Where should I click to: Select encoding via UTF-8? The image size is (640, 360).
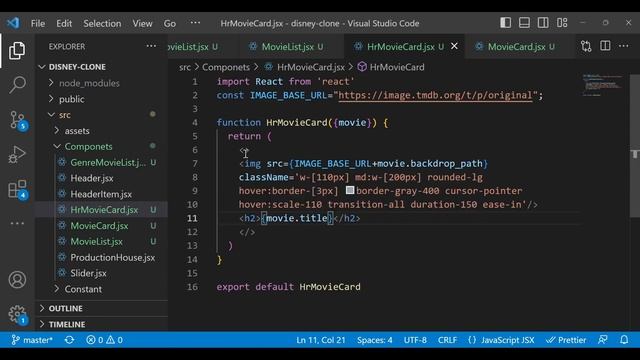point(415,340)
